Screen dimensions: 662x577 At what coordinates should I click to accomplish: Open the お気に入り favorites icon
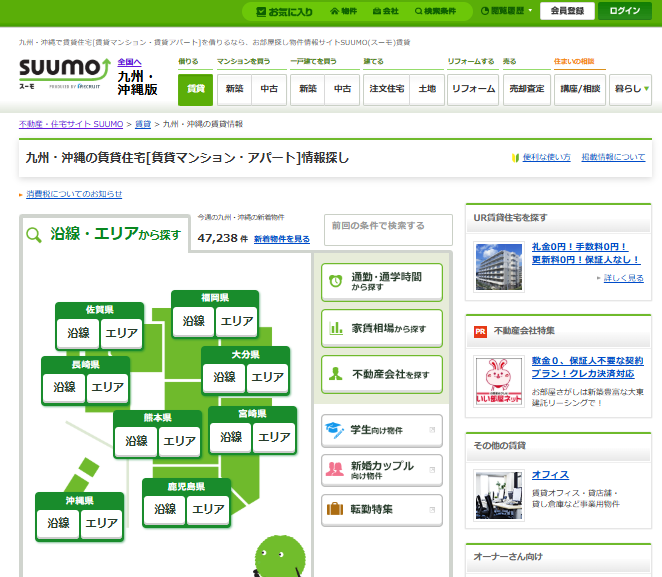click(261, 12)
